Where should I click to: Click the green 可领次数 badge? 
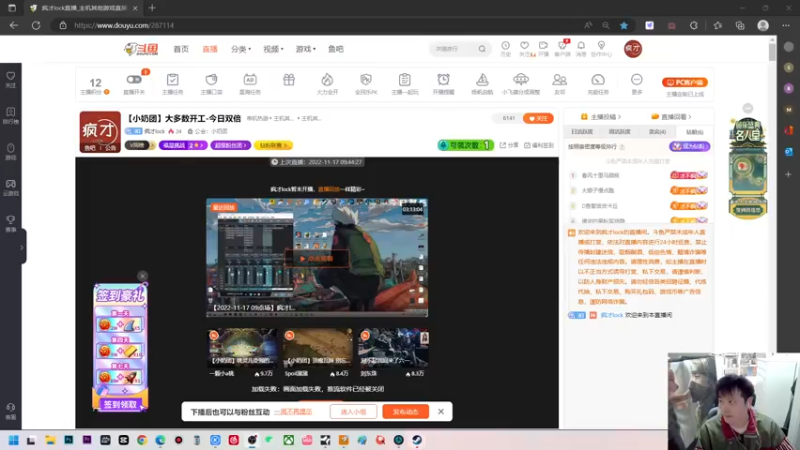[x=465, y=145]
